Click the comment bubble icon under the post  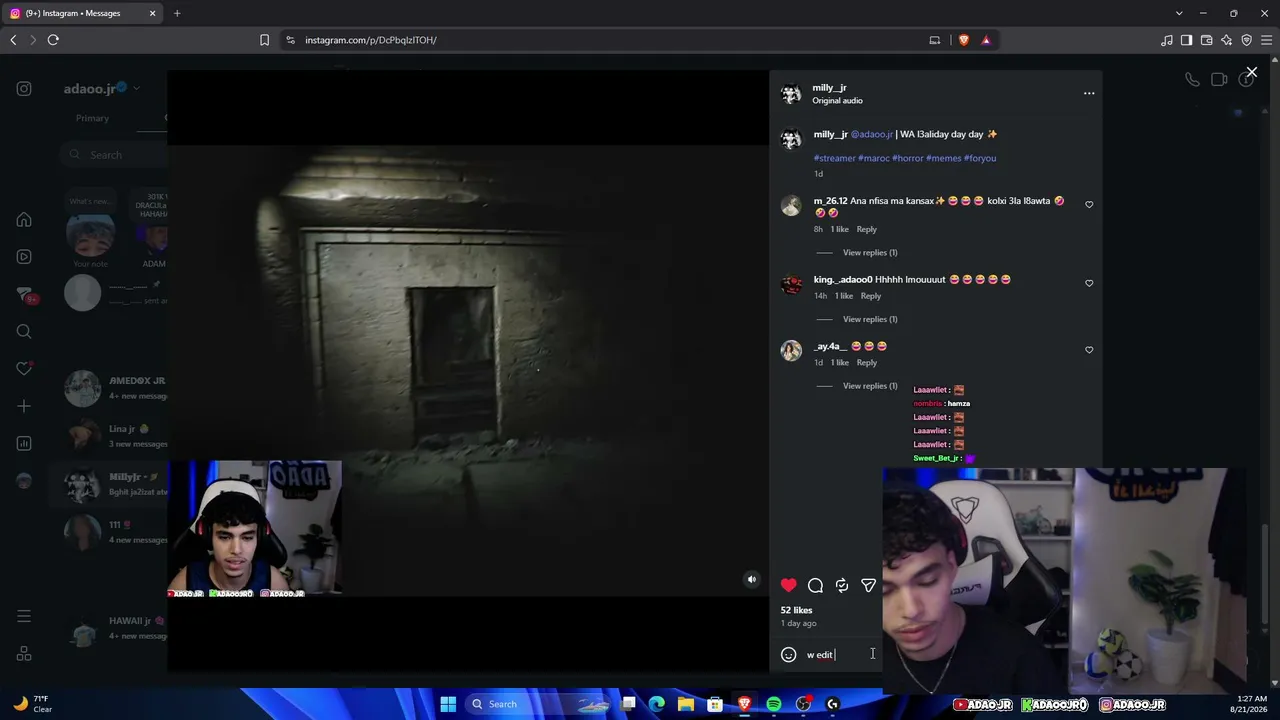[x=816, y=585]
